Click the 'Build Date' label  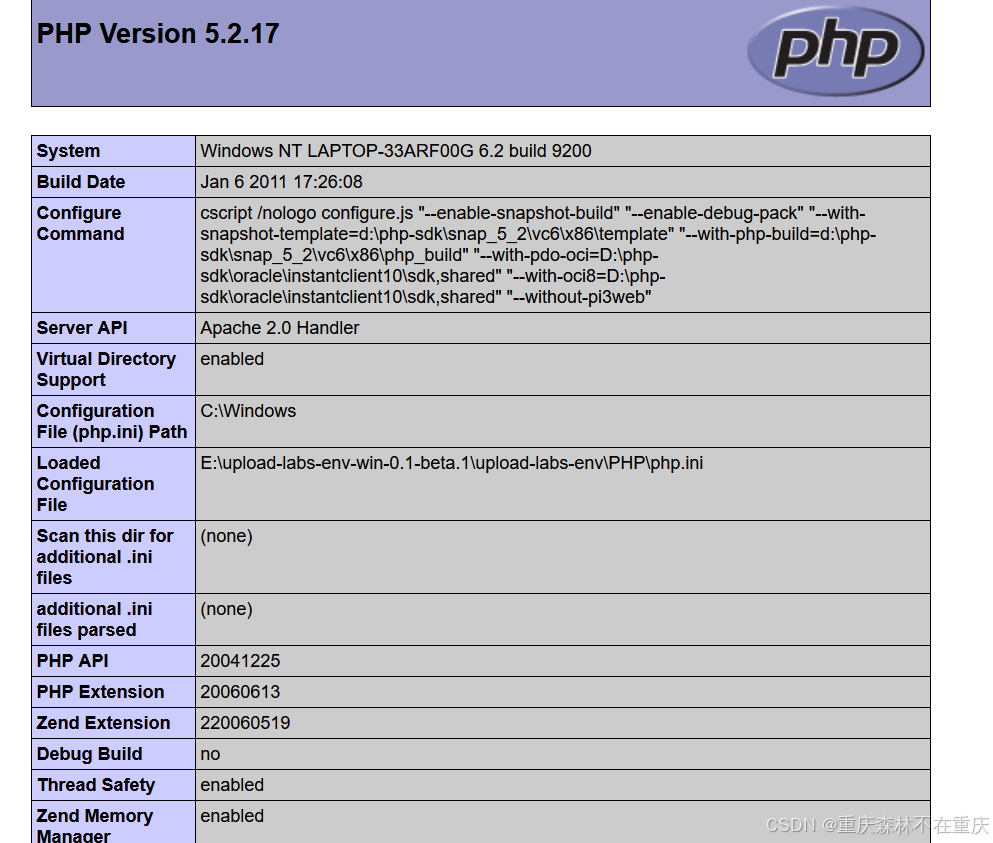coord(81,182)
